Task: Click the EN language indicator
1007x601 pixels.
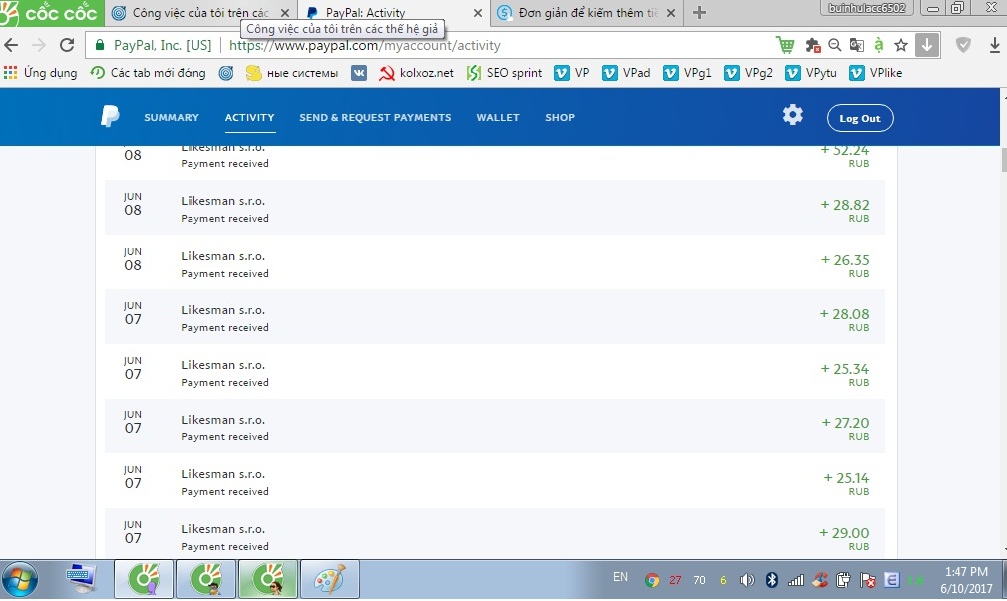Action: point(620,577)
